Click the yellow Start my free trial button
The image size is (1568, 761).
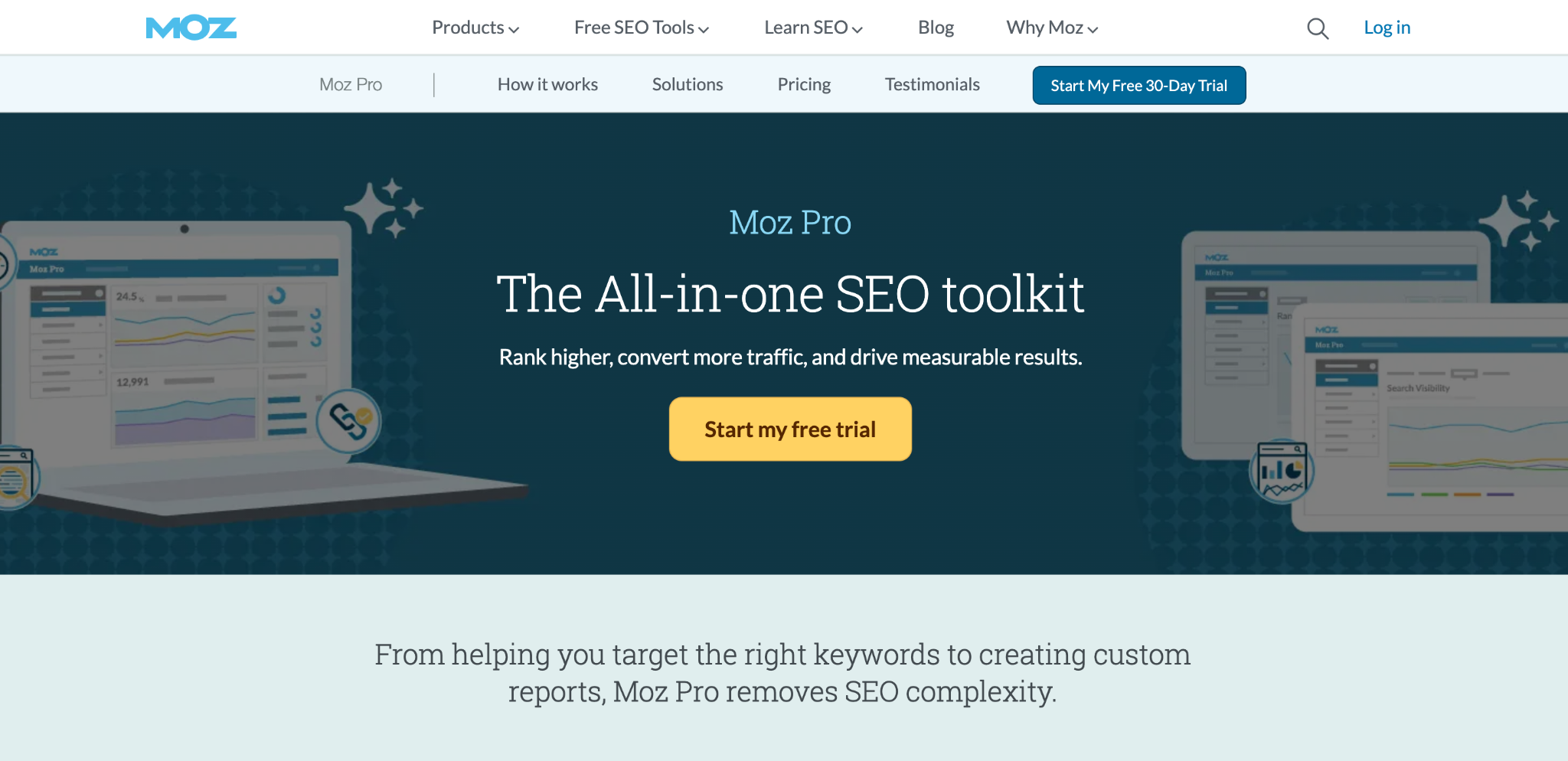(790, 429)
